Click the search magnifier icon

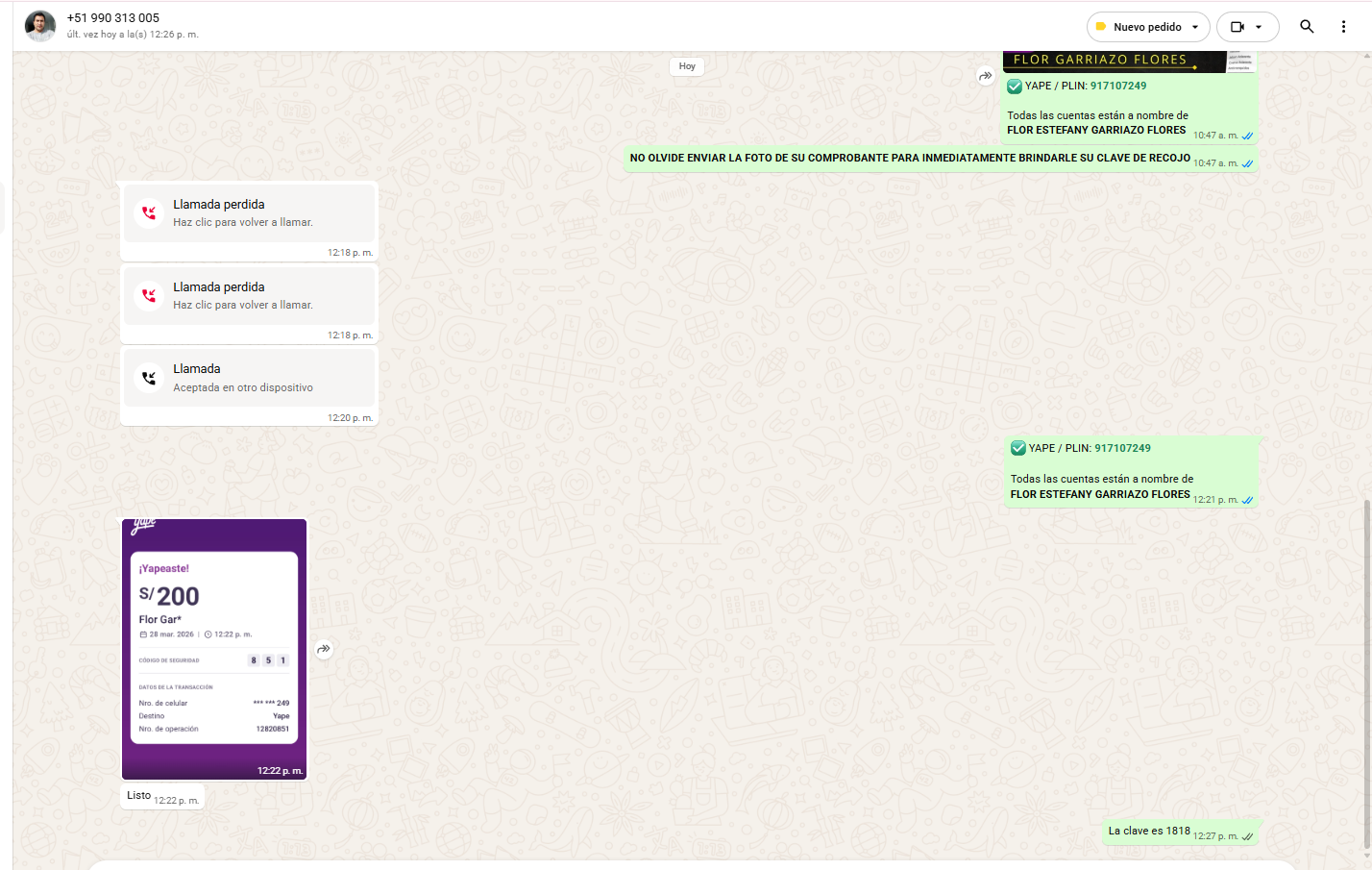[x=1307, y=27]
